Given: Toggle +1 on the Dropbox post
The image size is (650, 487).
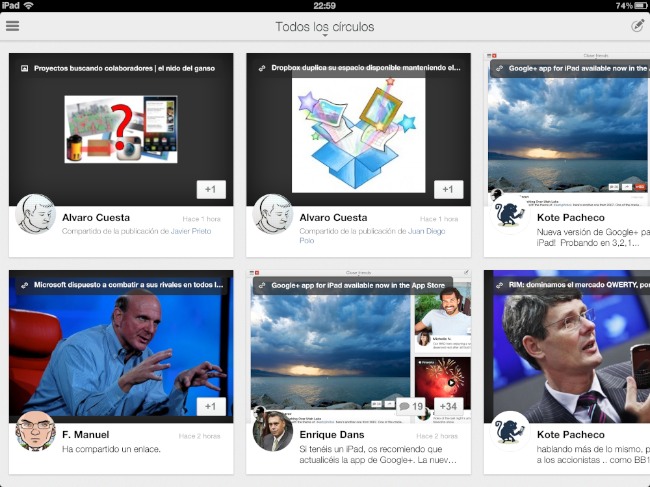Looking at the screenshot, I should (x=447, y=189).
